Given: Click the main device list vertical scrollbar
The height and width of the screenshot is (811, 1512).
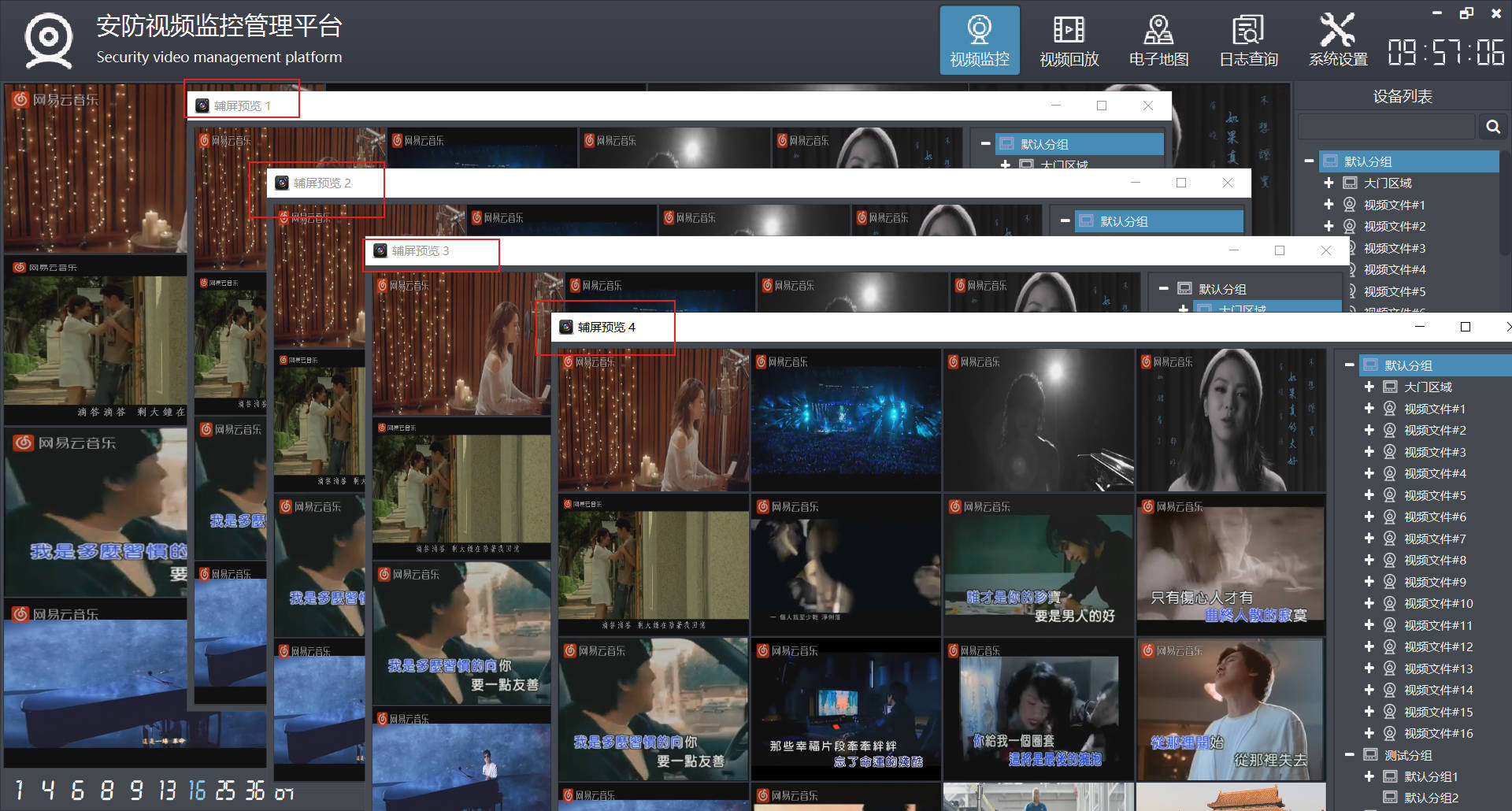Looking at the screenshot, I should (1506, 203).
